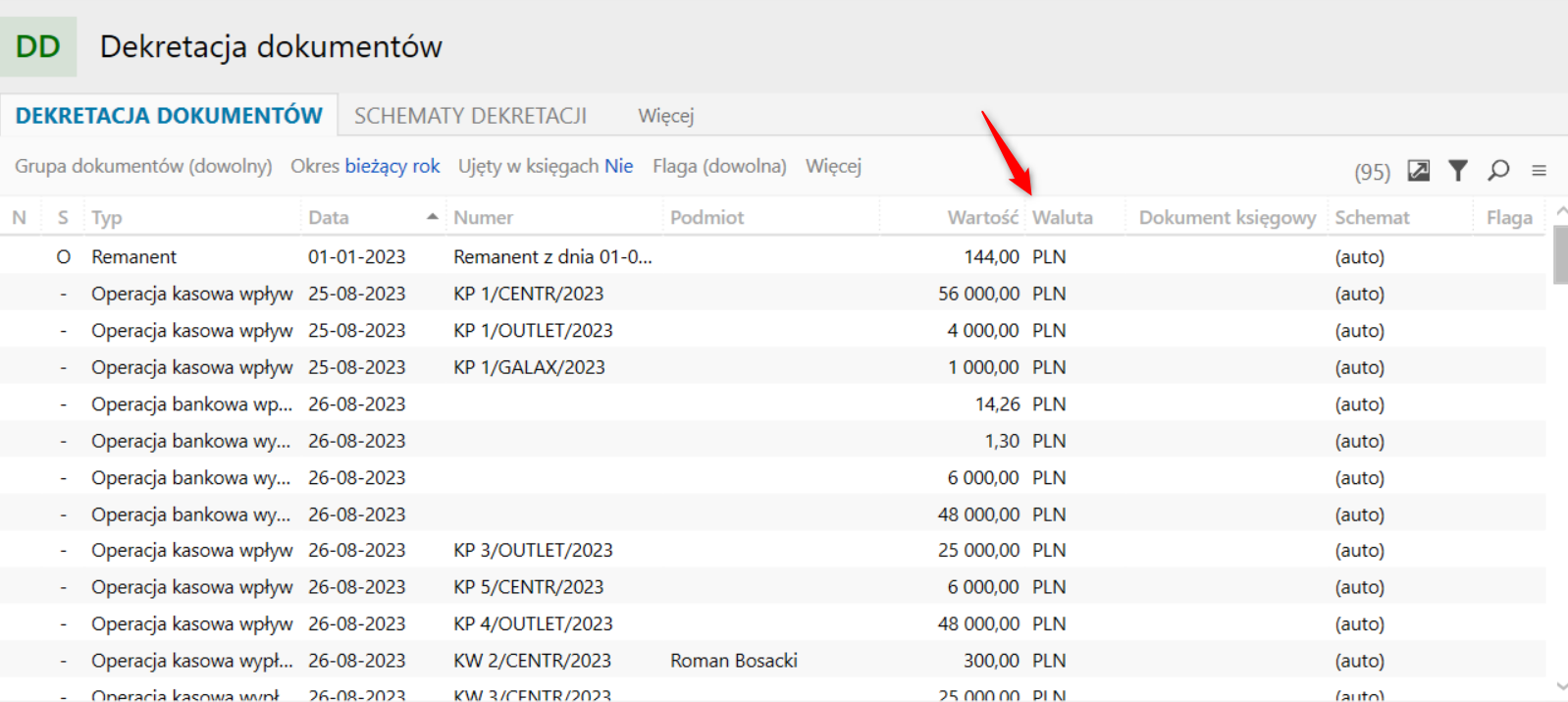The height and width of the screenshot is (702, 1568).
Task: Select row KP 3/OUTLET/2023
Action: (x=773, y=551)
